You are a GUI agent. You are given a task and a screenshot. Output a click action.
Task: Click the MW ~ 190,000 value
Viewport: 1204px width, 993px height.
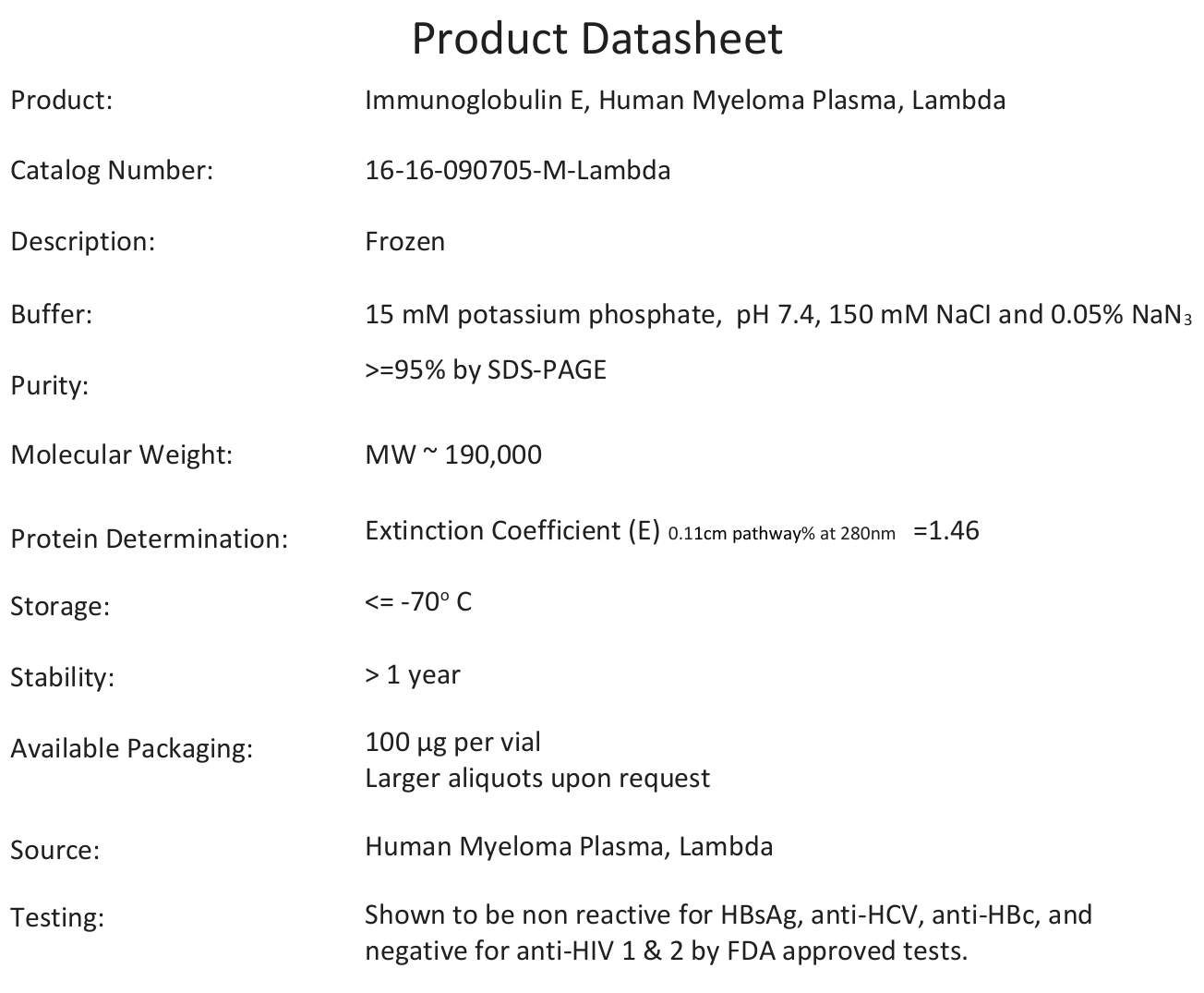(452, 455)
